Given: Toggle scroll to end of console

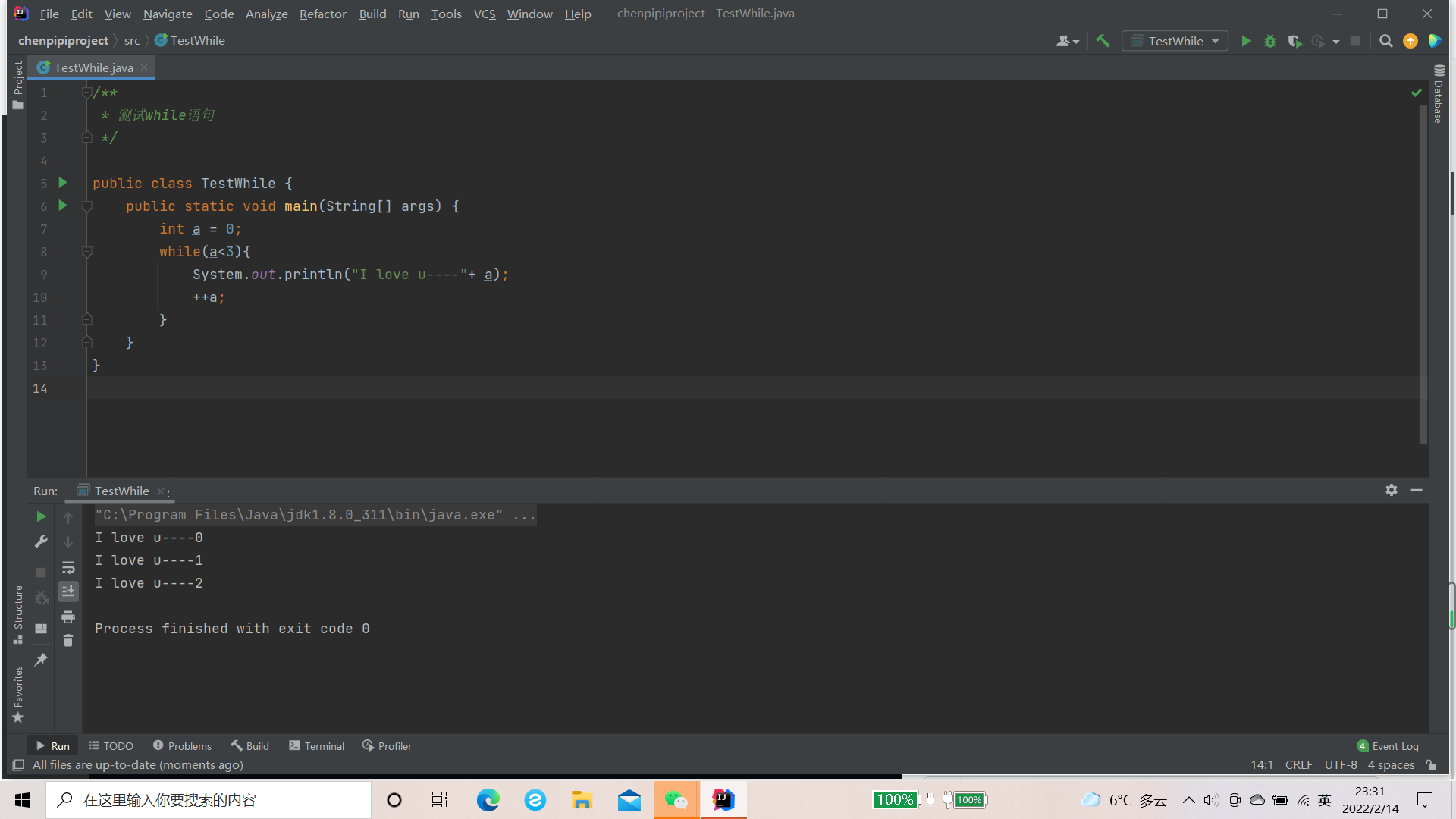Looking at the screenshot, I should tap(68, 591).
